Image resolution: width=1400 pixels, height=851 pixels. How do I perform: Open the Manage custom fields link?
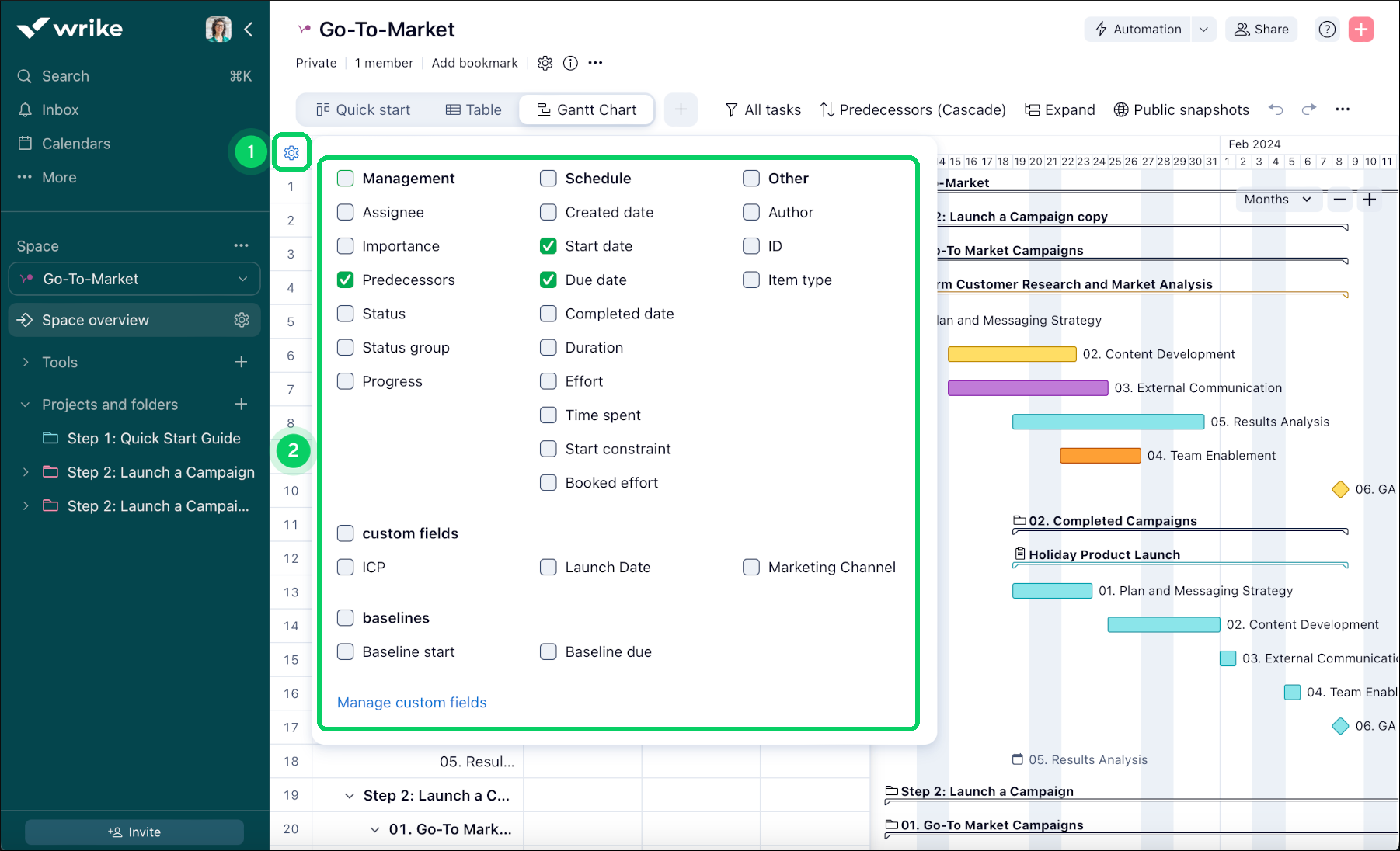coord(411,702)
